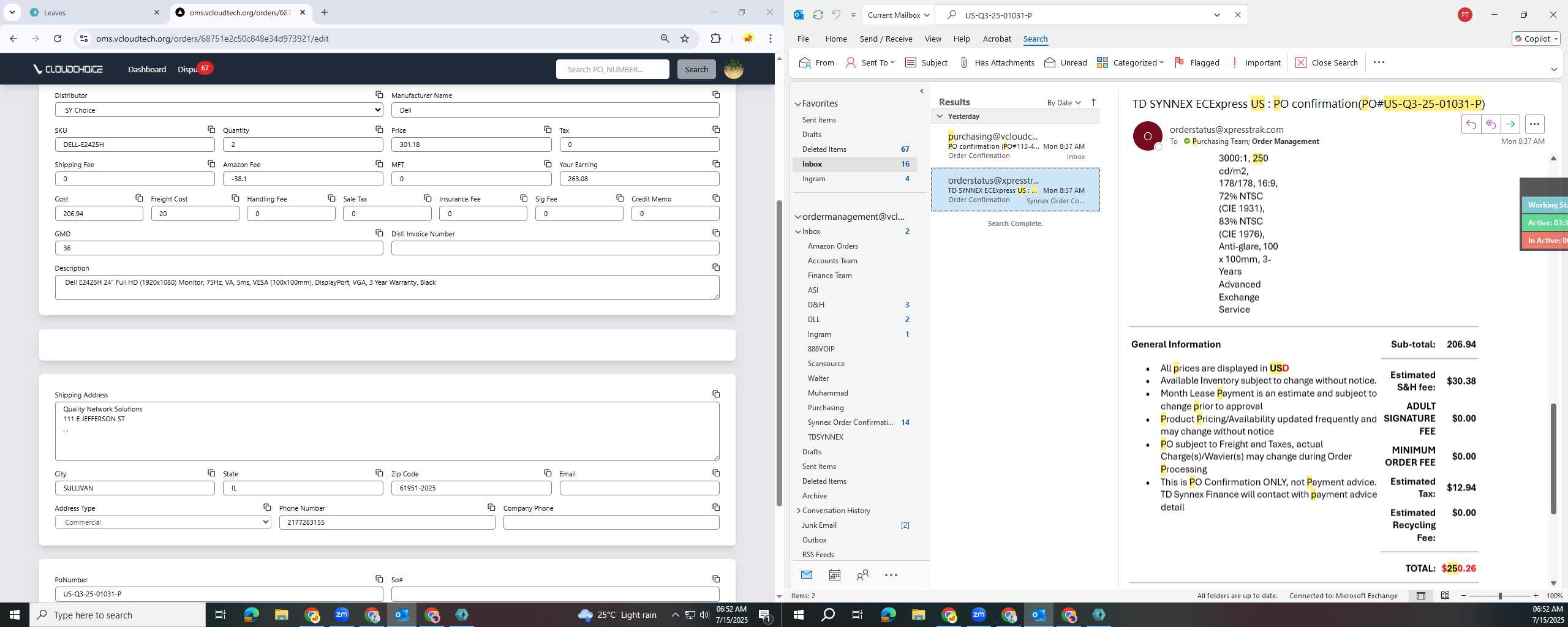
Task: Copy the Freight Cost field value
Action: coord(235,198)
